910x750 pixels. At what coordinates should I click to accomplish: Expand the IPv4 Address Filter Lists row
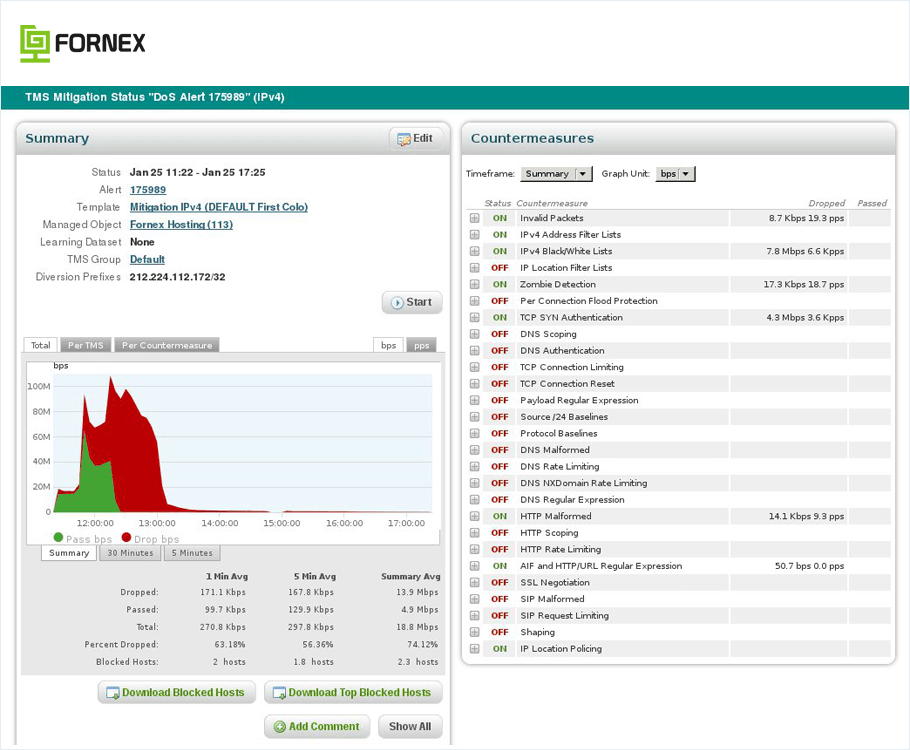[x=475, y=235]
